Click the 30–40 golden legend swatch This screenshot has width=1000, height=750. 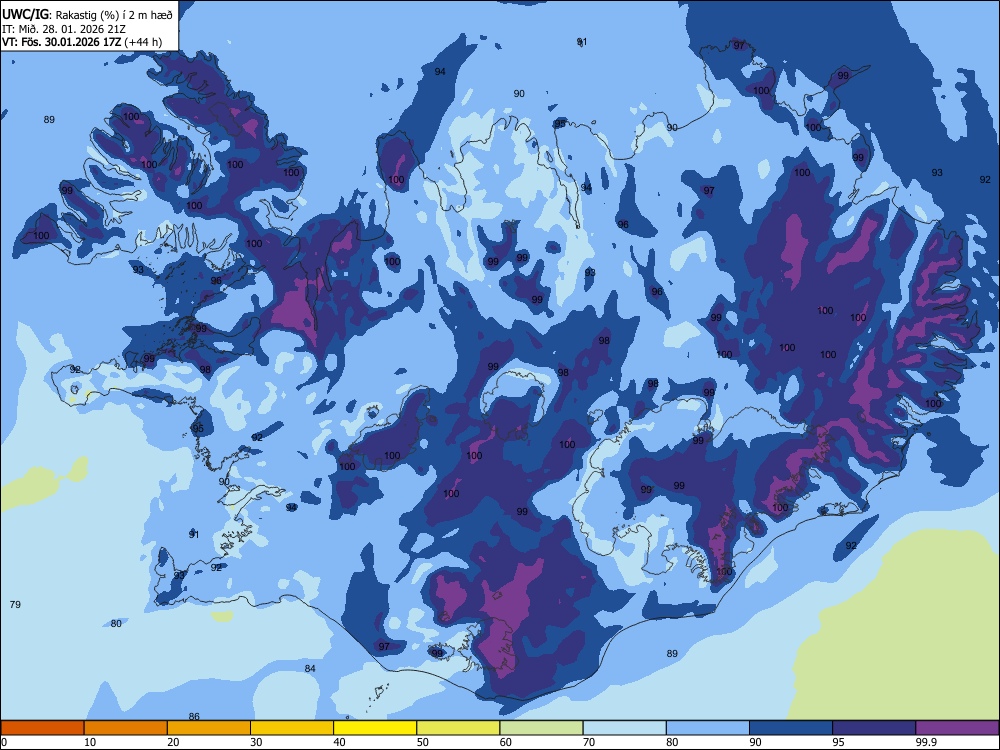click(292, 728)
